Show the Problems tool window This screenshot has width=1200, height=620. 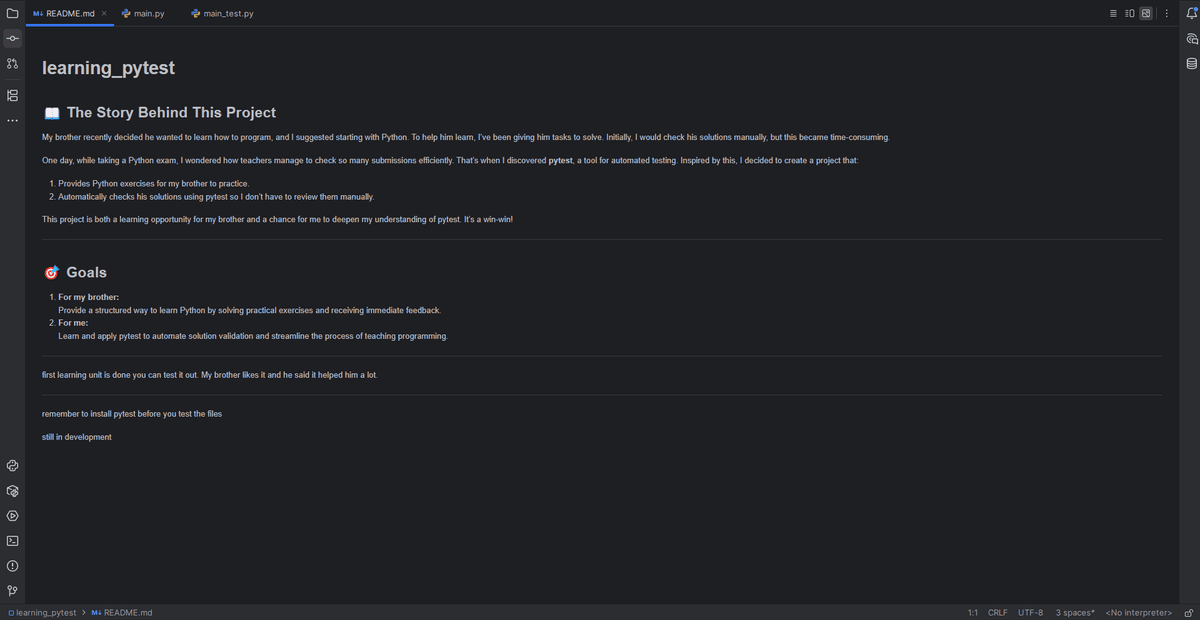12,566
